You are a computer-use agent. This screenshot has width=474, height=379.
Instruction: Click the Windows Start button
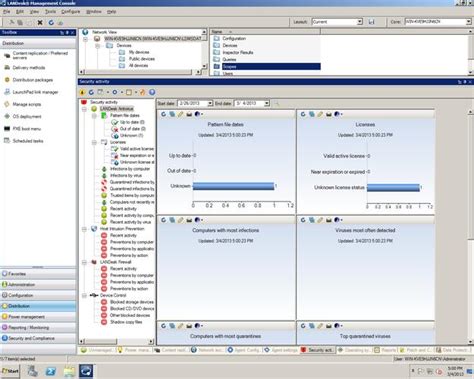coord(10,371)
